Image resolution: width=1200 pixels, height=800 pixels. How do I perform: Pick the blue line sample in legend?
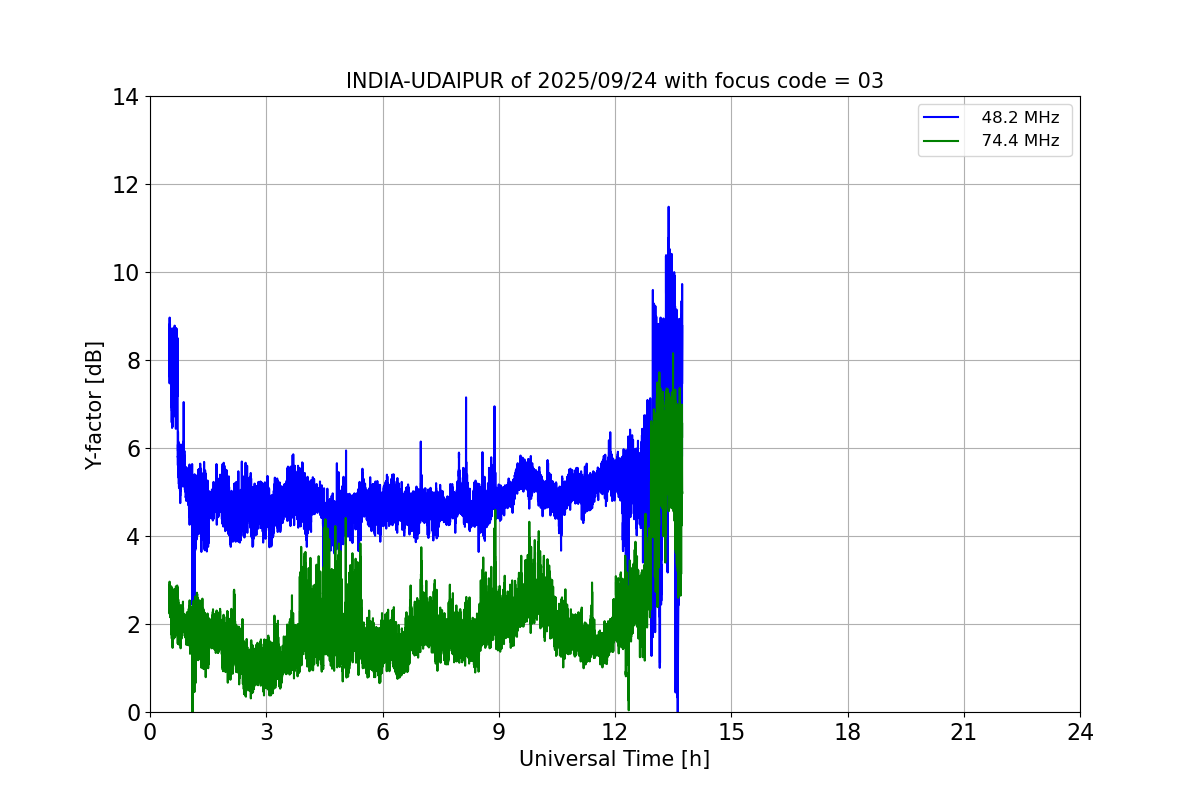pyautogui.click(x=942, y=118)
